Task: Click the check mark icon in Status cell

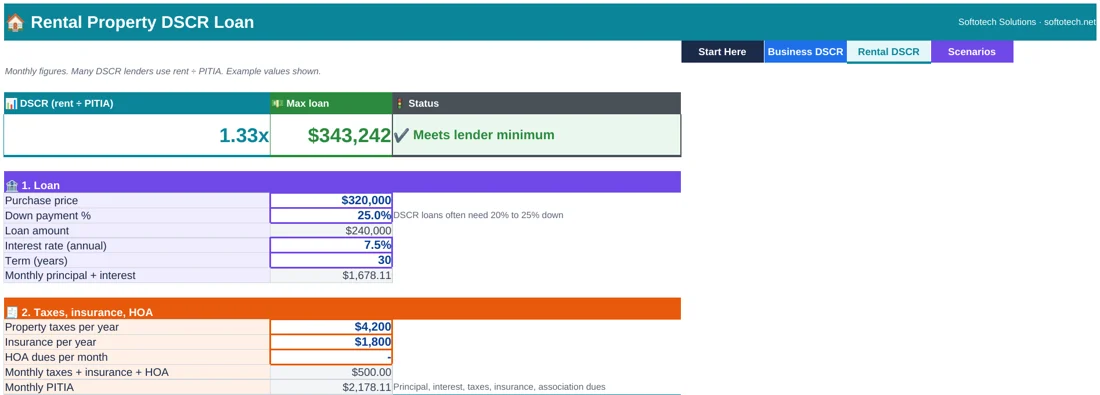Action: click(402, 135)
